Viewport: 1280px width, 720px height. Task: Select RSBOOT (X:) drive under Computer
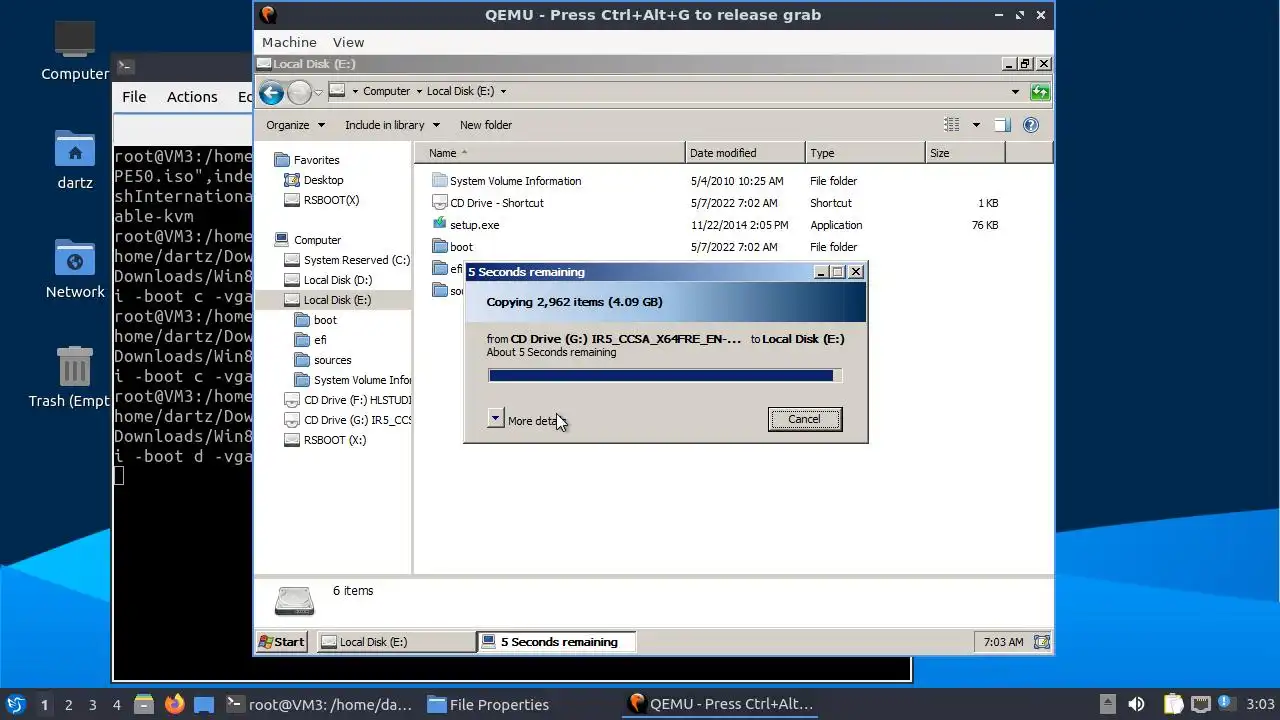click(x=325, y=440)
